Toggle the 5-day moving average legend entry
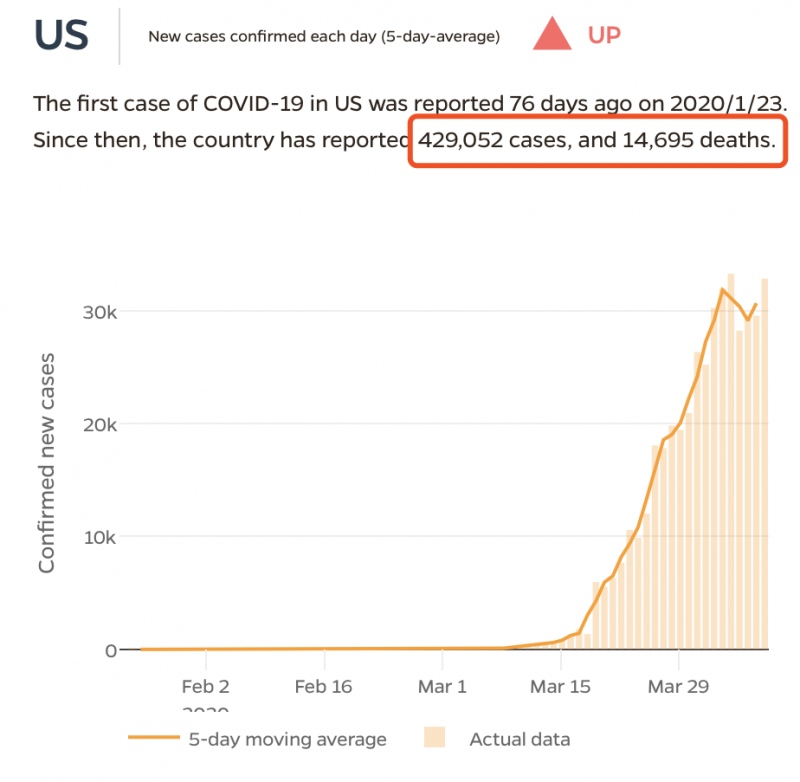800x782 pixels. [x=287, y=740]
